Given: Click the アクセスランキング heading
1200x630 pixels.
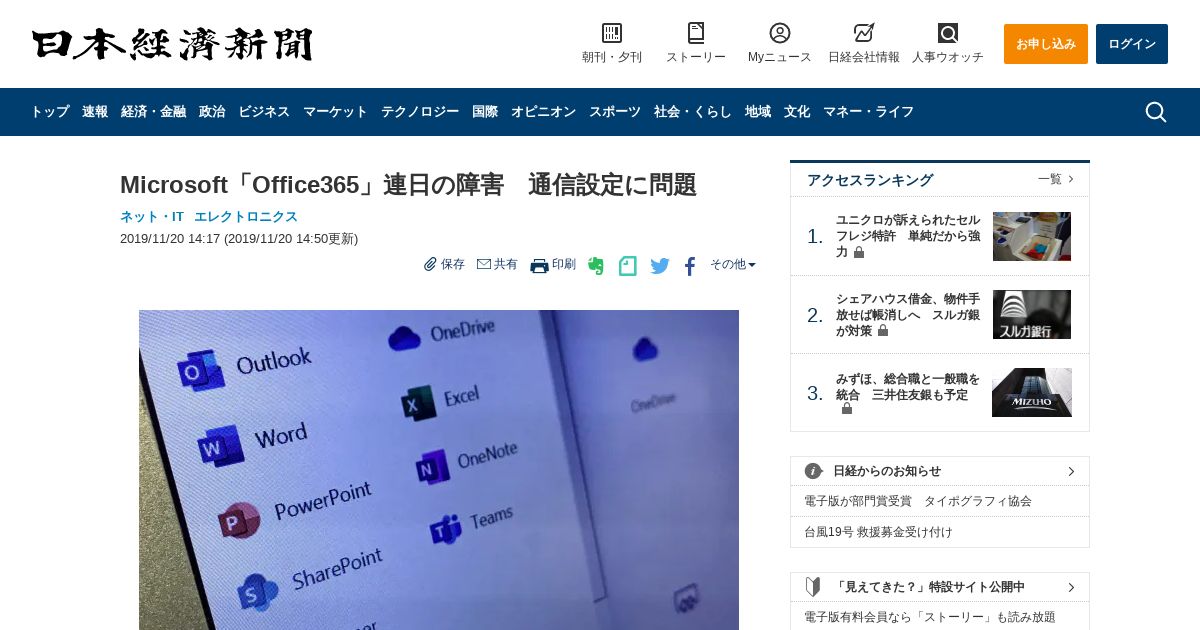Looking at the screenshot, I should (x=870, y=180).
